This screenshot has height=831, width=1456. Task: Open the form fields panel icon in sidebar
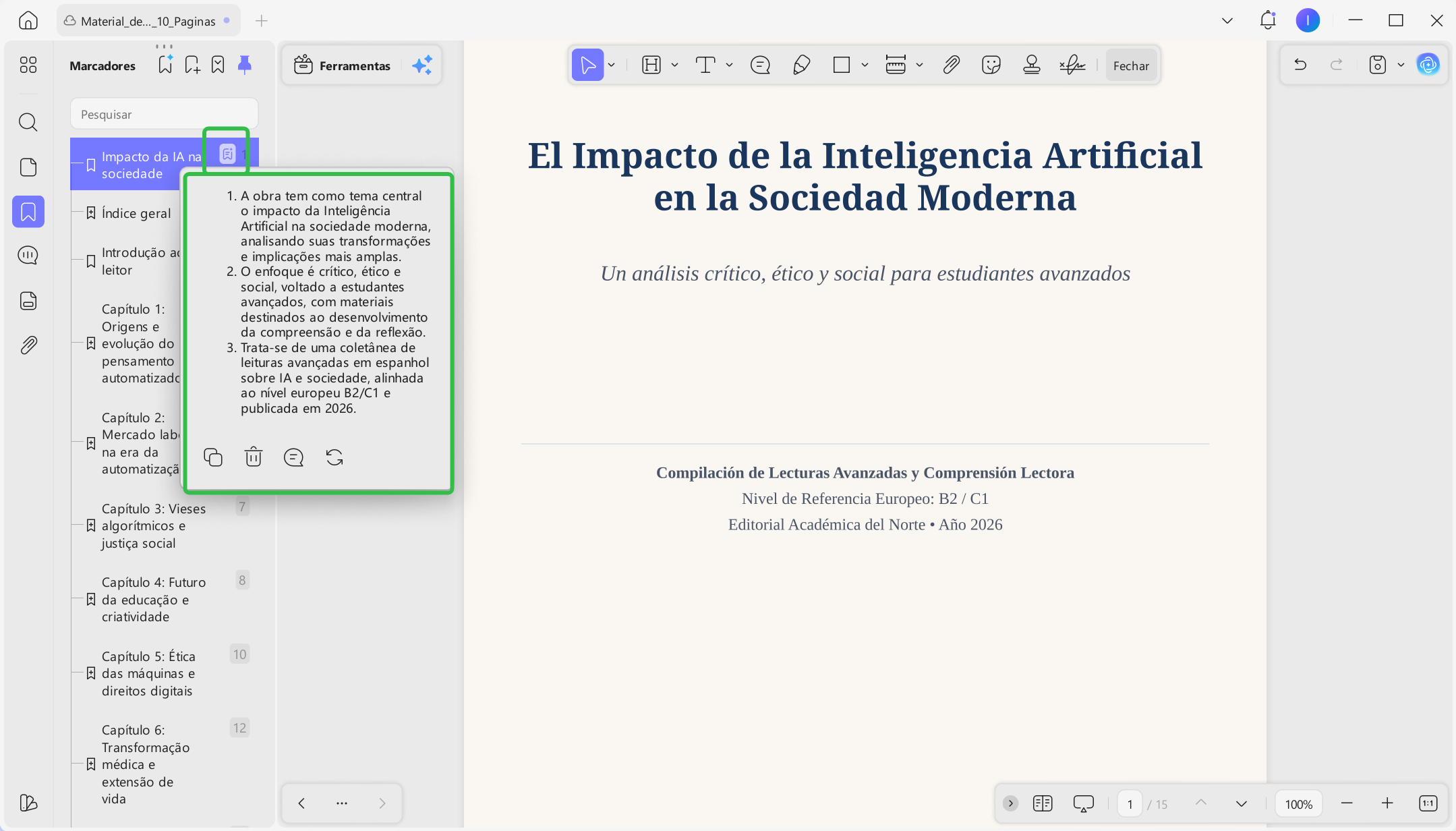click(x=28, y=301)
